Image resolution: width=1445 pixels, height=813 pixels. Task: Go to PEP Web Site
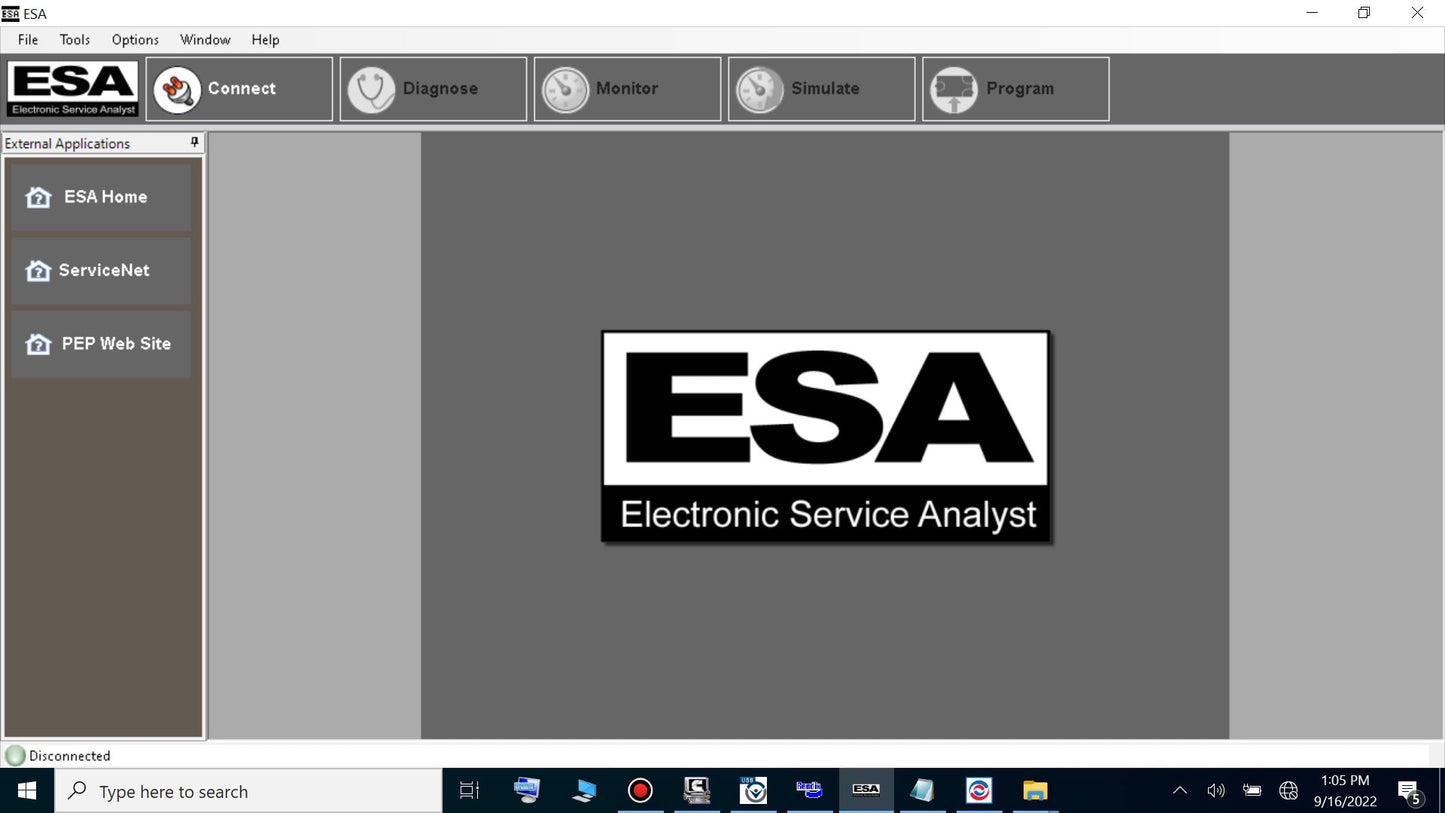tap(101, 344)
